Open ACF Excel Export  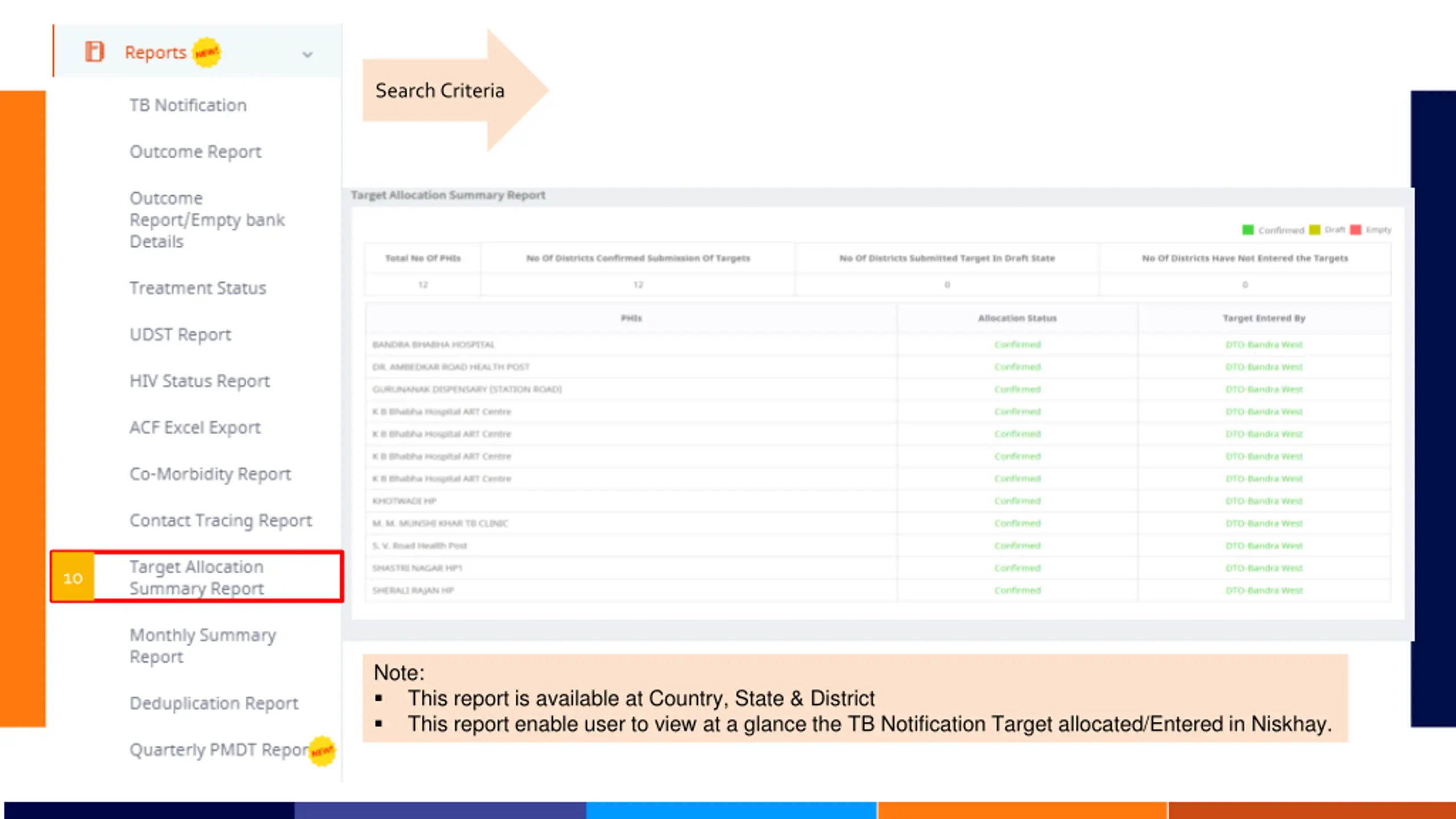pos(195,428)
